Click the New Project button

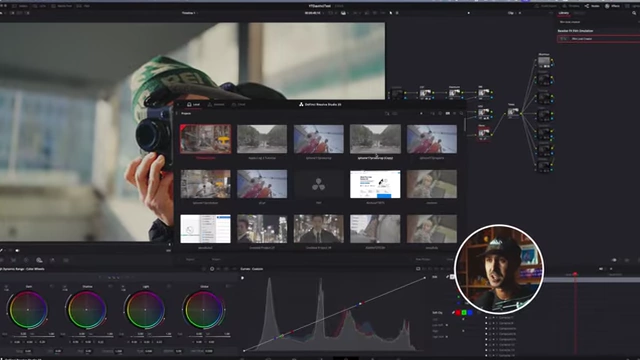pos(423,259)
